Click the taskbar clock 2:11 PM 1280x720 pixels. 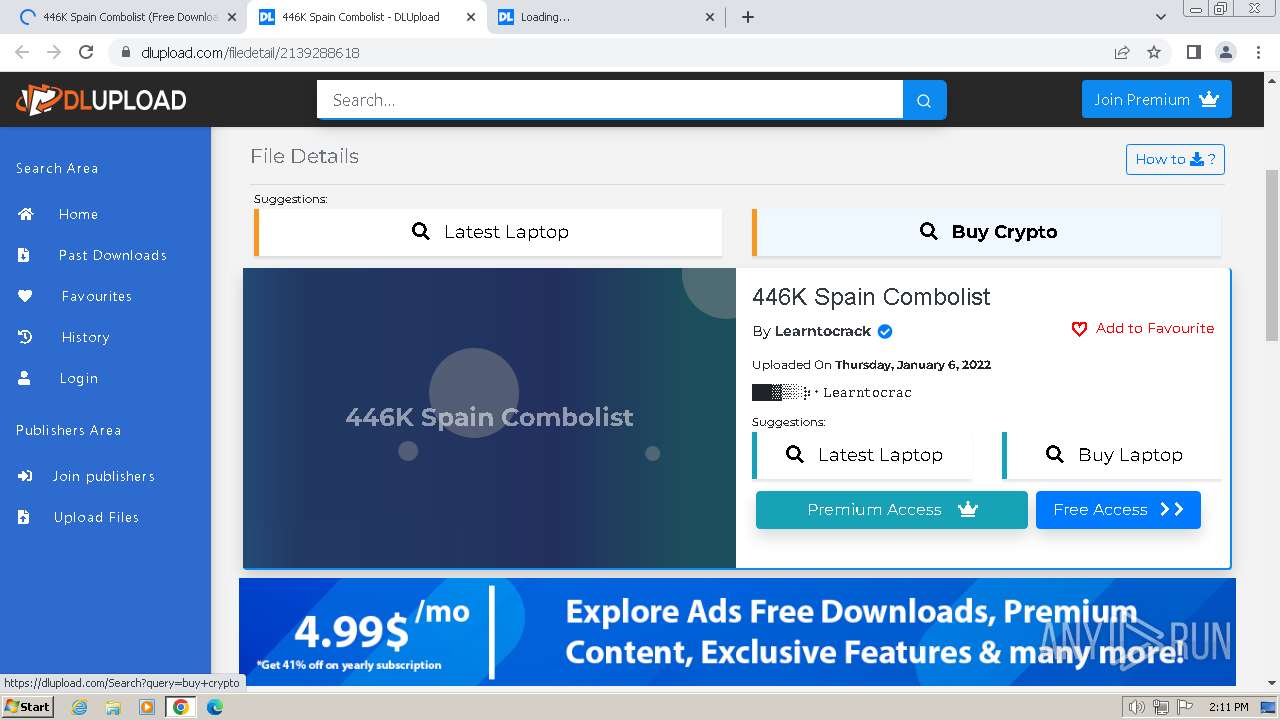(x=1227, y=707)
